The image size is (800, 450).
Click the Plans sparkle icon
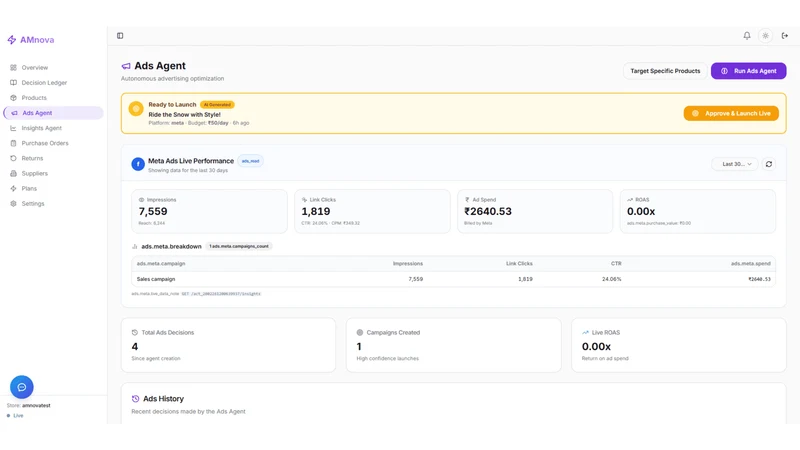pos(13,188)
